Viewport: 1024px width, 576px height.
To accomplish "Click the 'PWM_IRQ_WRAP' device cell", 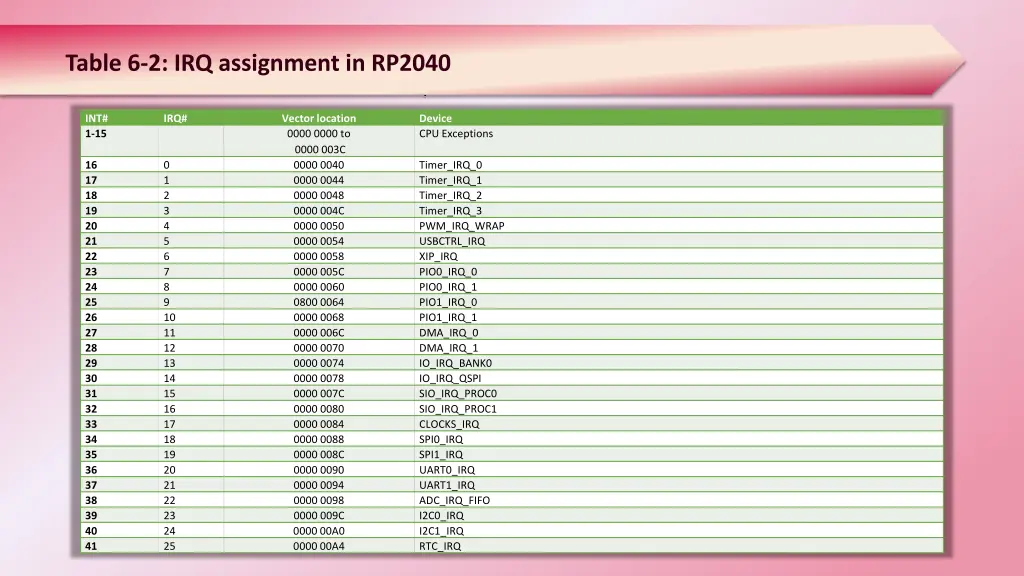I will coord(462,226).
